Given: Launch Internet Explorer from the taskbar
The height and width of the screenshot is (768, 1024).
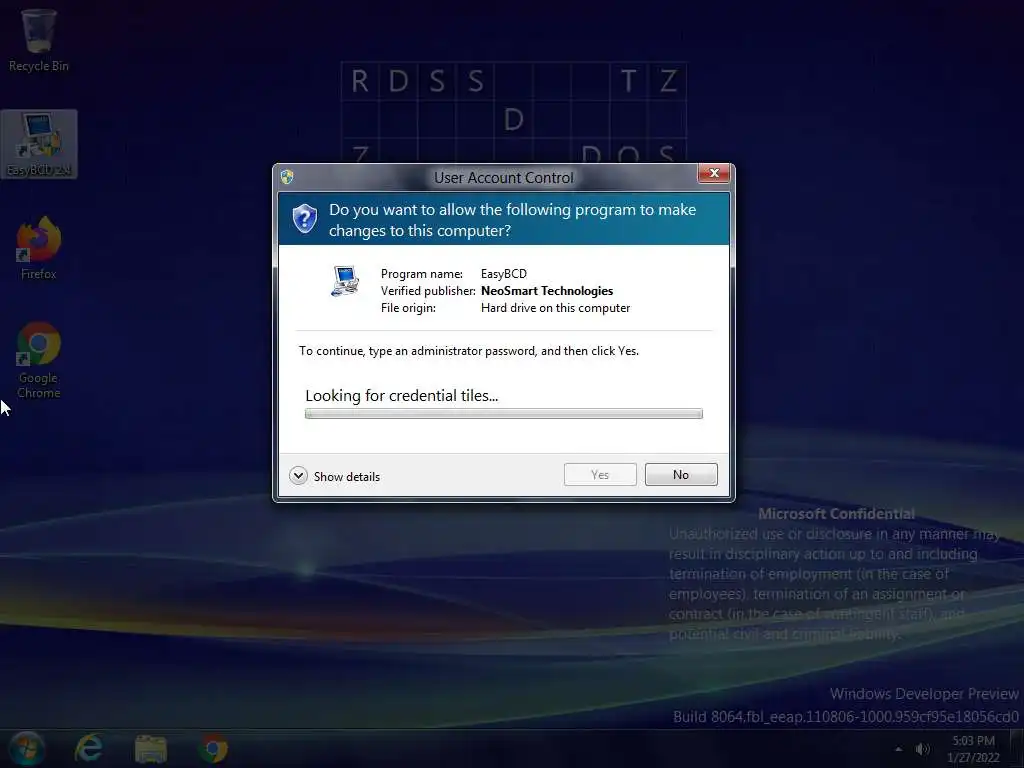Looking at the screenshot, I should click(x=88, y=748).
